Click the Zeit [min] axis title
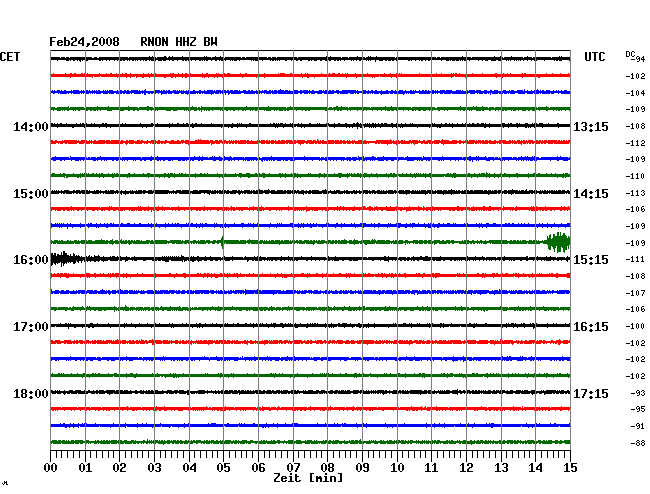Screen dimensions: 650x494 [308, 478]
